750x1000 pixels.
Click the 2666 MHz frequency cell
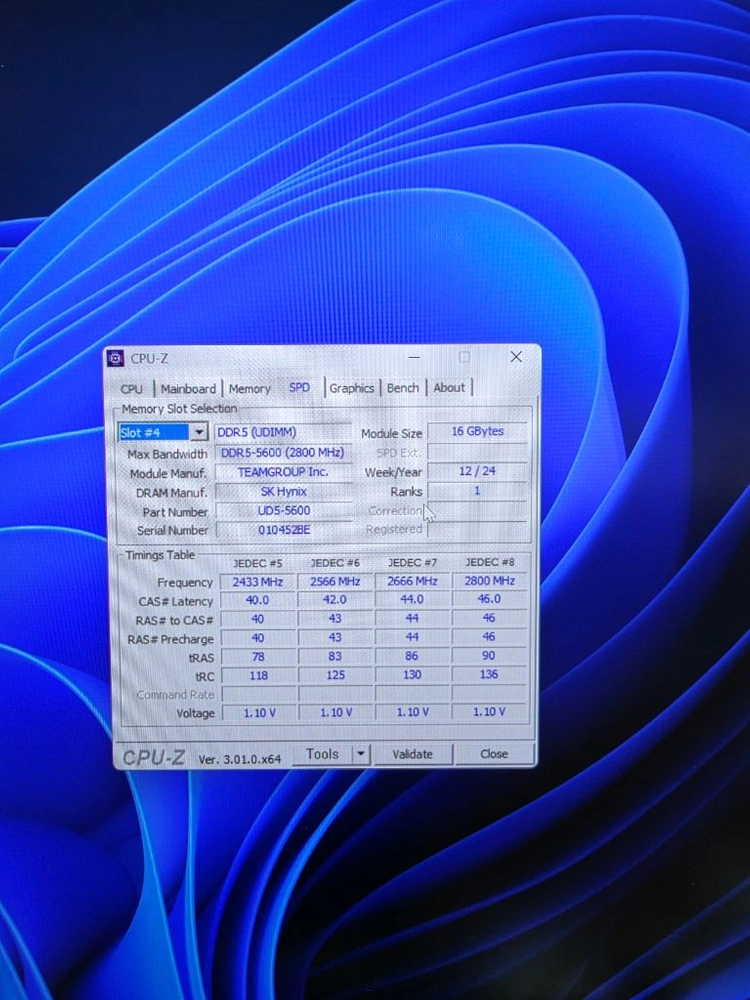click(x=413, y=581)
